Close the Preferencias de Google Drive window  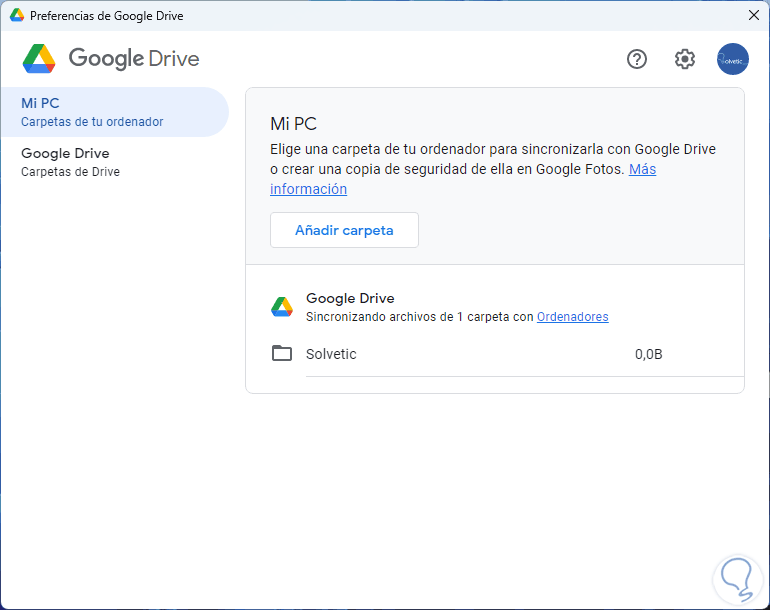coord(754,15)
